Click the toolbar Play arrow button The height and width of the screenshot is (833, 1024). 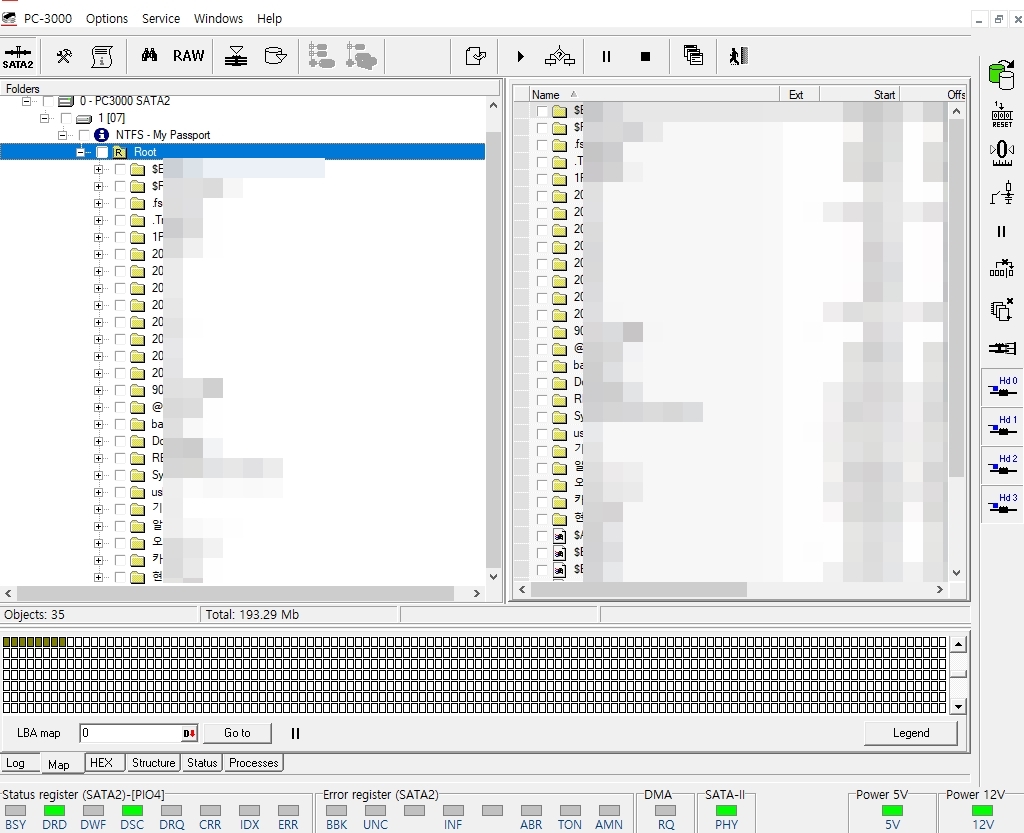click(520, 57)
